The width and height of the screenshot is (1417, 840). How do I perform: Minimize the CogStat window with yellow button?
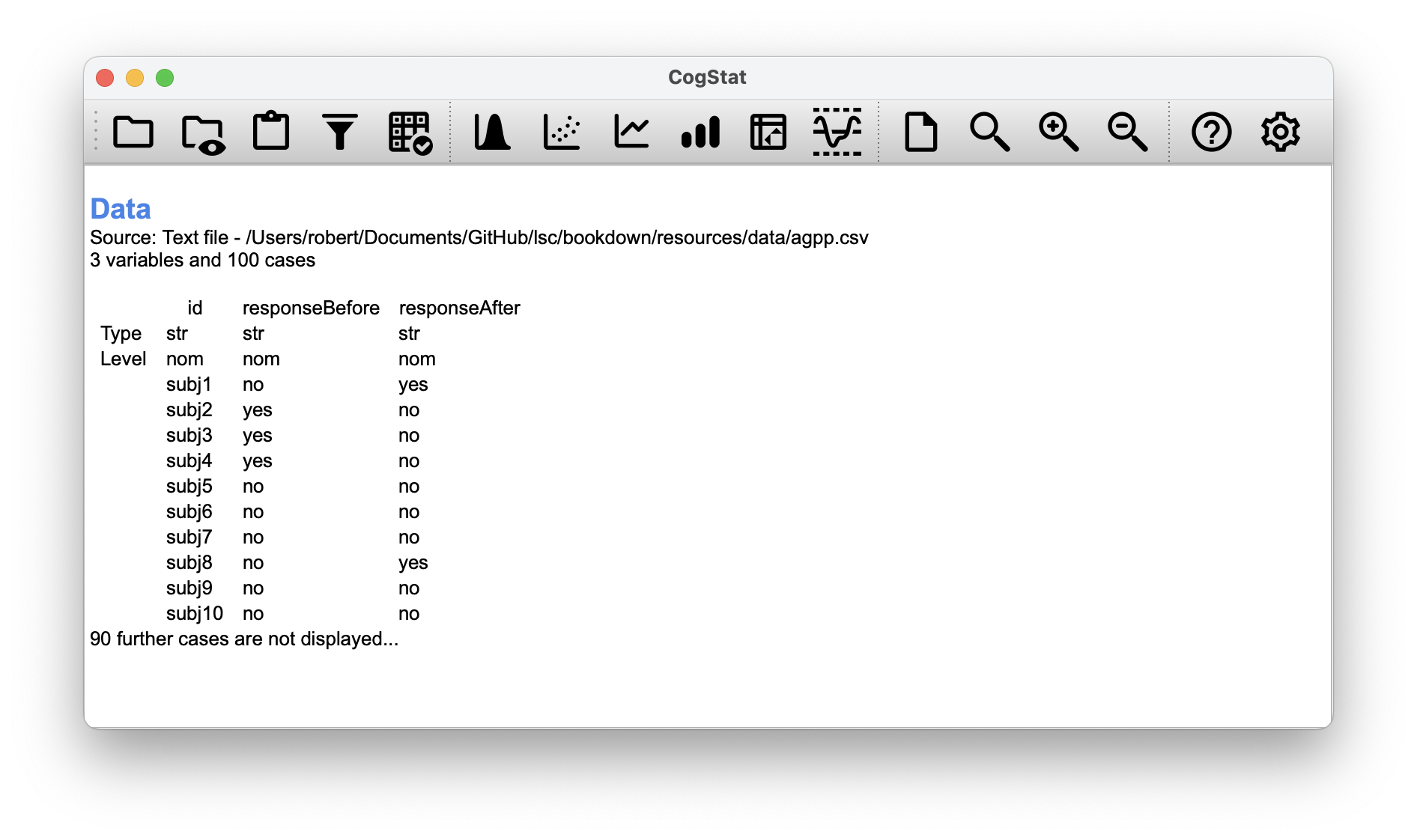[135, 78]
